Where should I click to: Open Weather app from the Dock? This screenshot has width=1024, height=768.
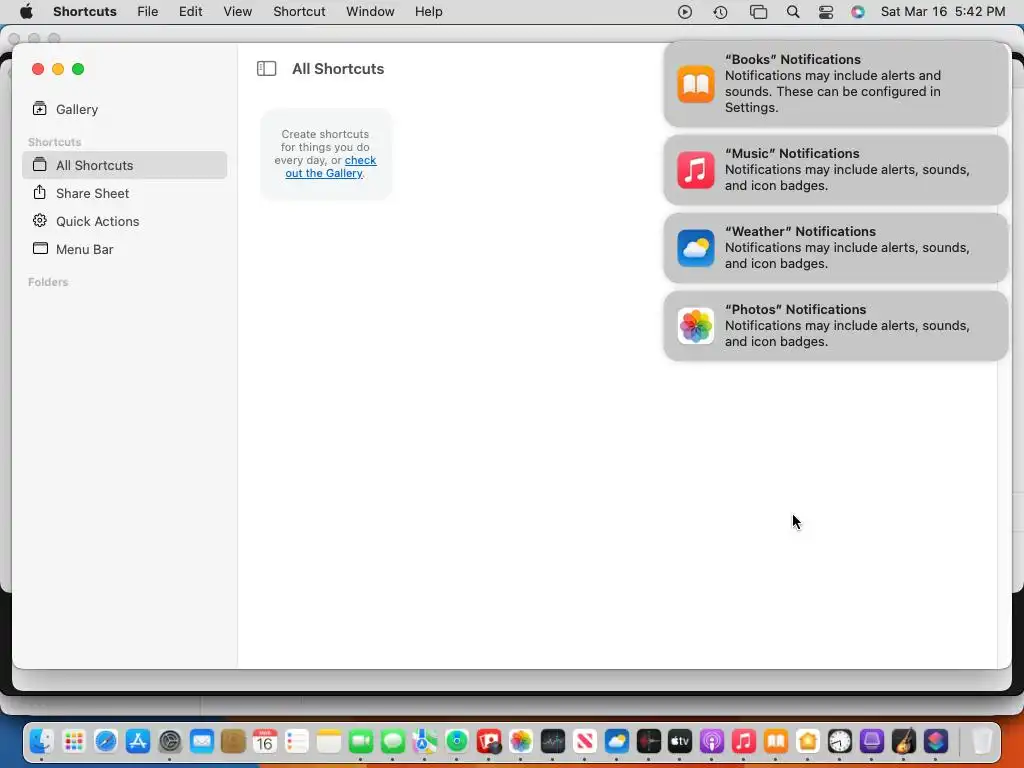point(616,741)
